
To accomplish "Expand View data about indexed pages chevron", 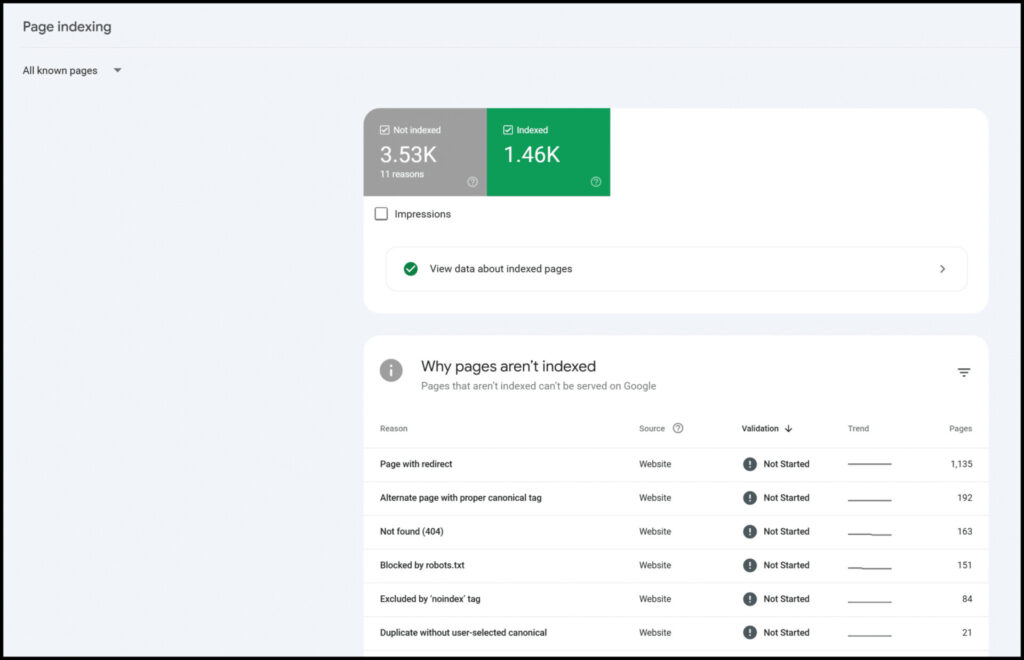I will click(942, 269).
